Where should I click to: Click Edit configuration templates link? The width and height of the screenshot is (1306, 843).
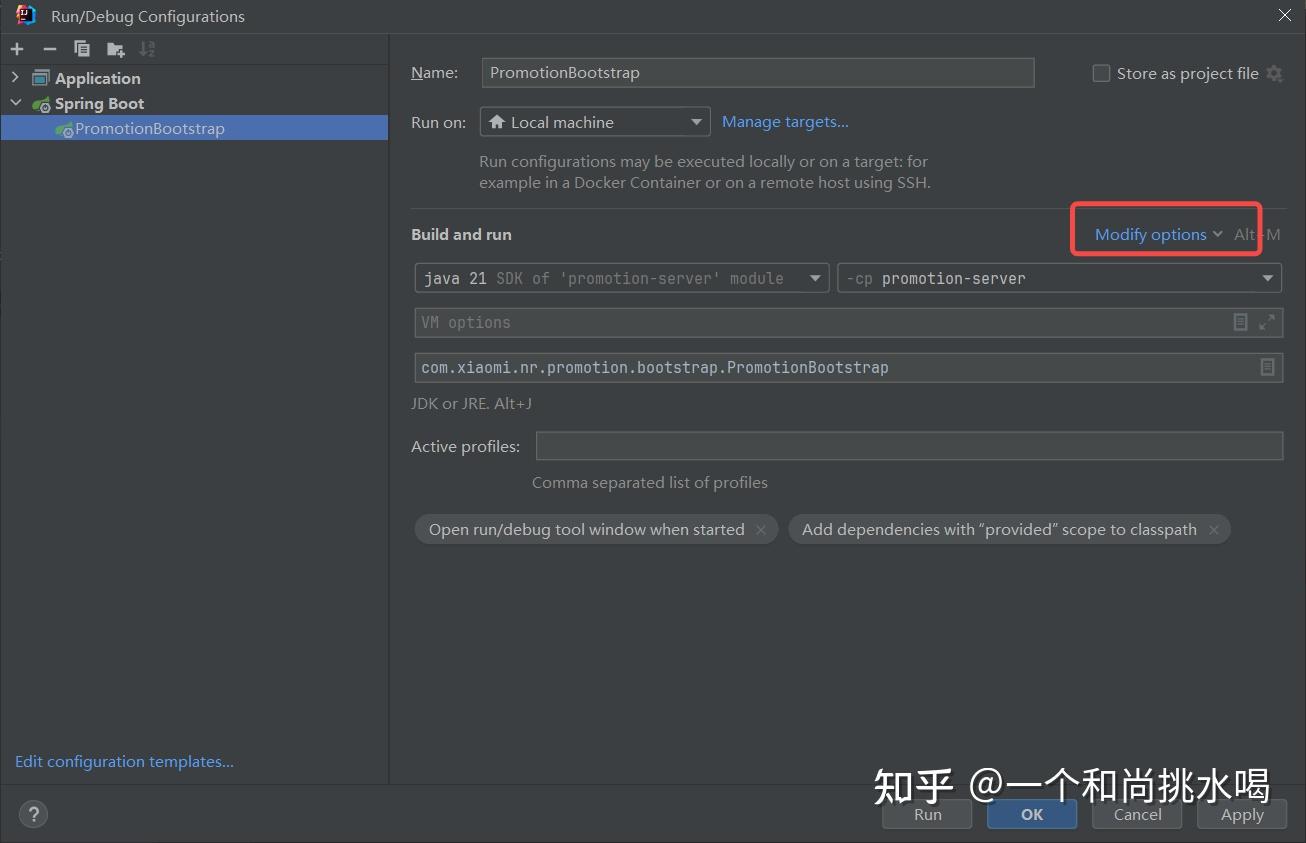[123, 761]
